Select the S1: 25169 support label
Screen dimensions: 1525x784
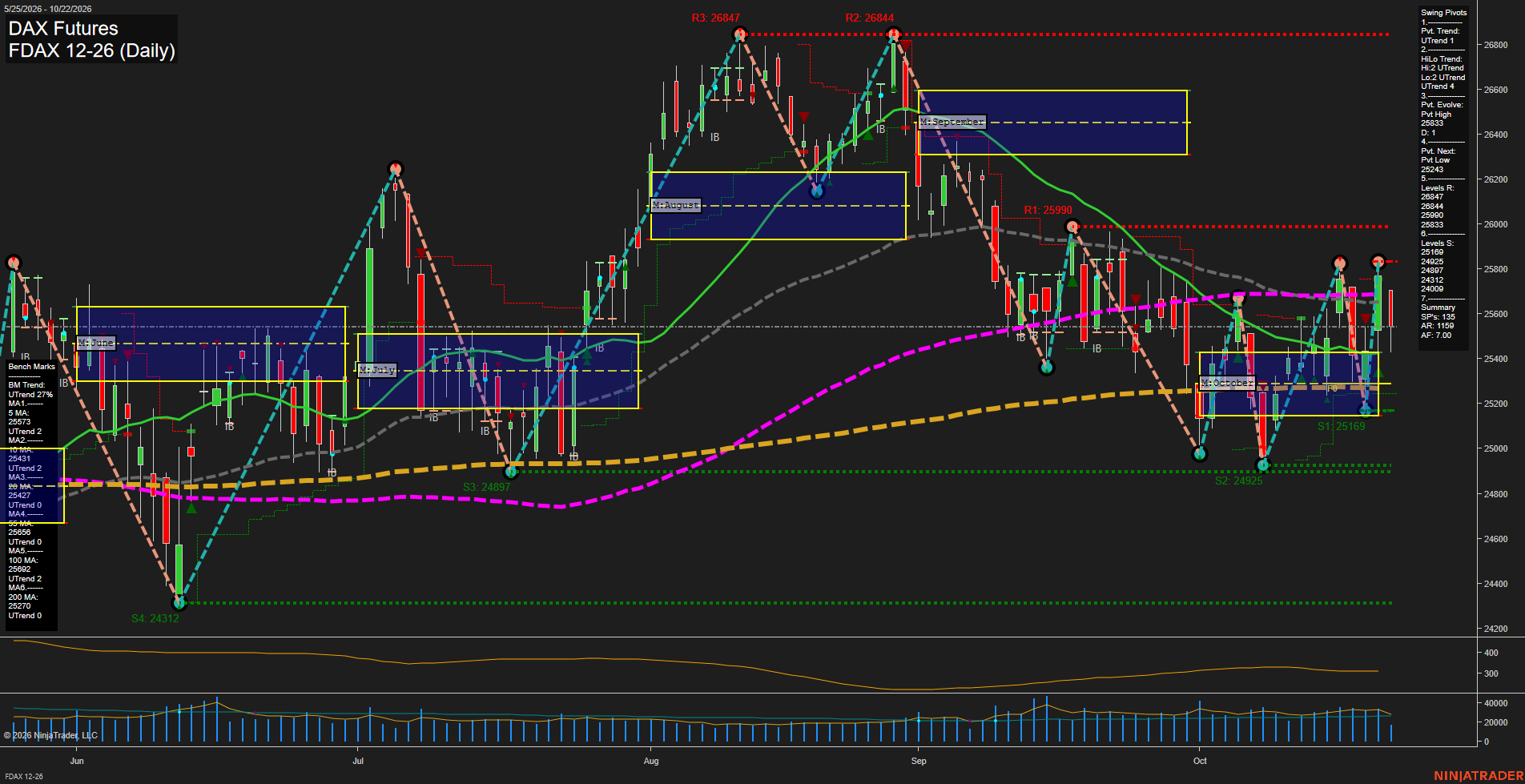pyautogui.click(x=1342, y=427)
